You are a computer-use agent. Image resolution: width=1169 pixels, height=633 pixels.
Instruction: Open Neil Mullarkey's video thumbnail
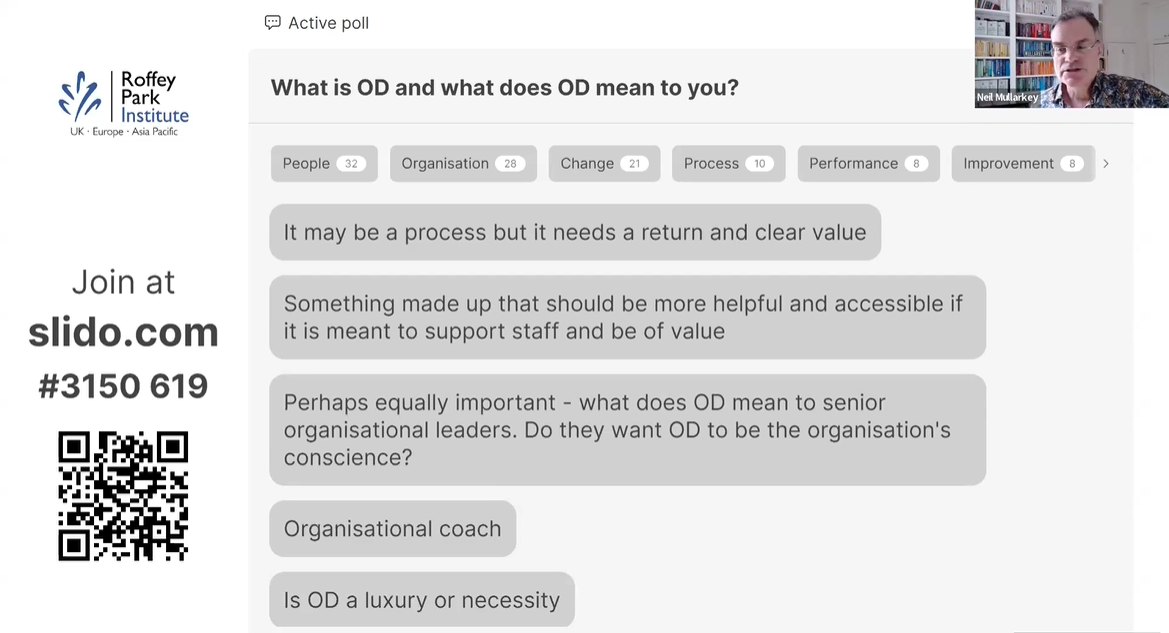tap(1071, 54)
